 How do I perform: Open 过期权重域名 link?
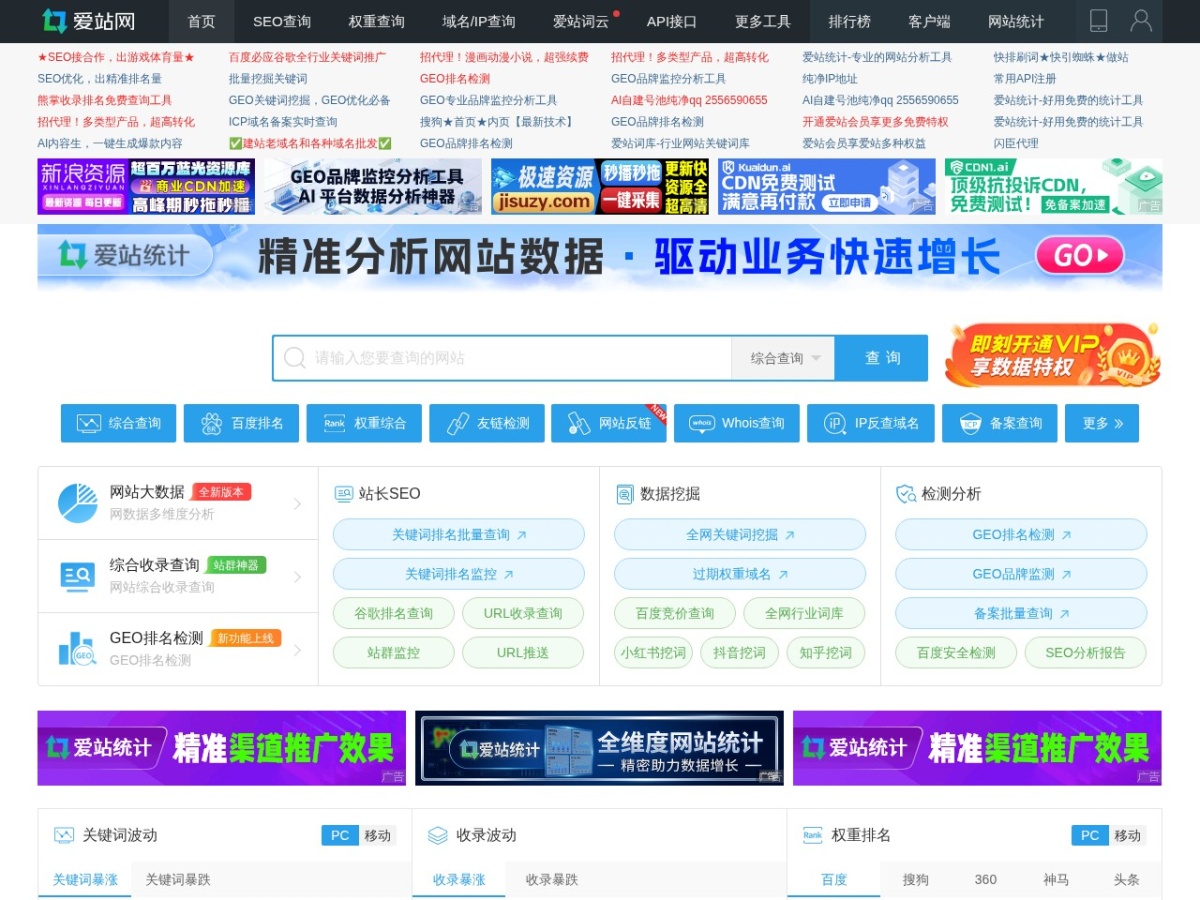click(740, 574)
